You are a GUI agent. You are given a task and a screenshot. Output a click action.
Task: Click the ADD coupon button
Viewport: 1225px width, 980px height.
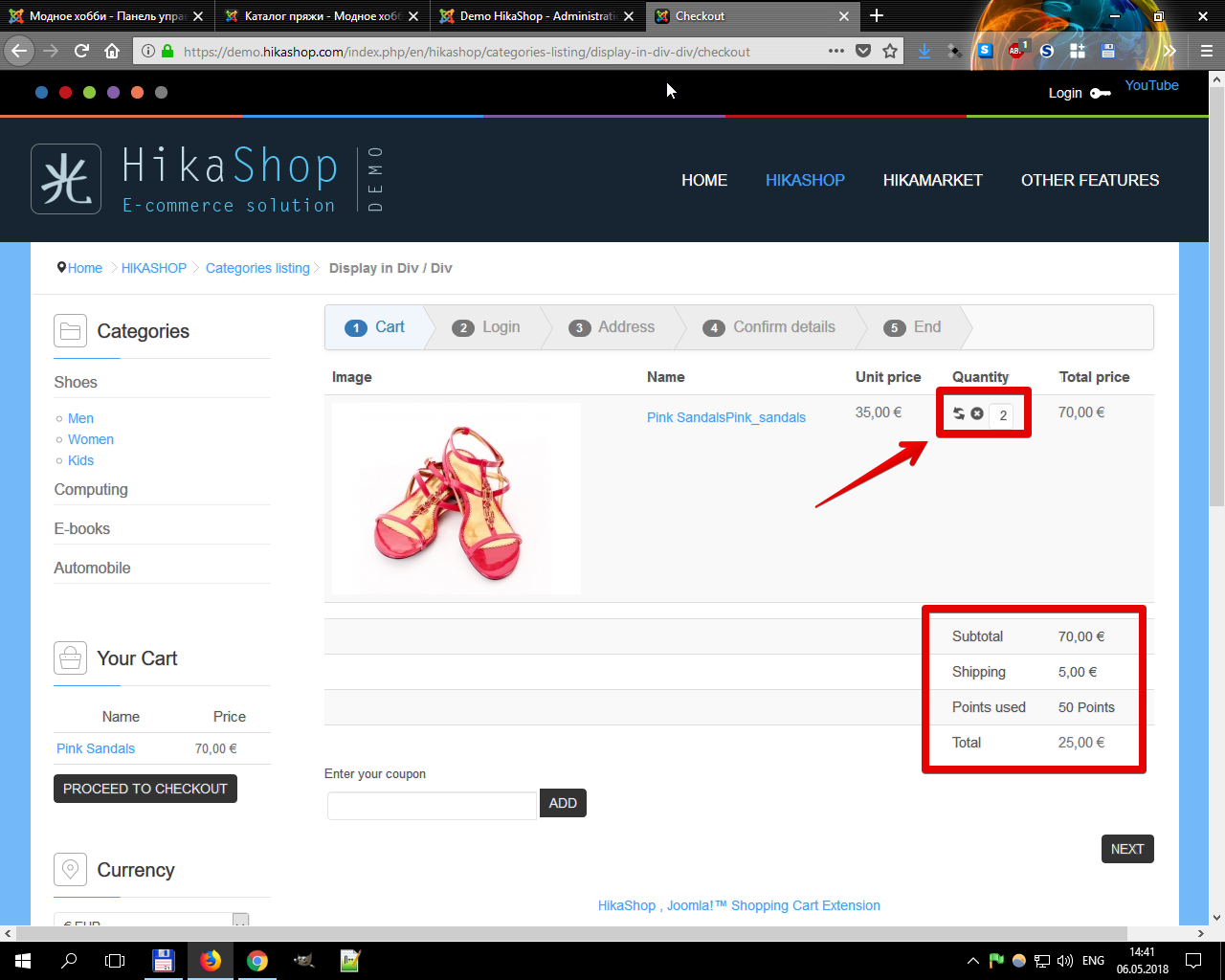tap(563, 803)
